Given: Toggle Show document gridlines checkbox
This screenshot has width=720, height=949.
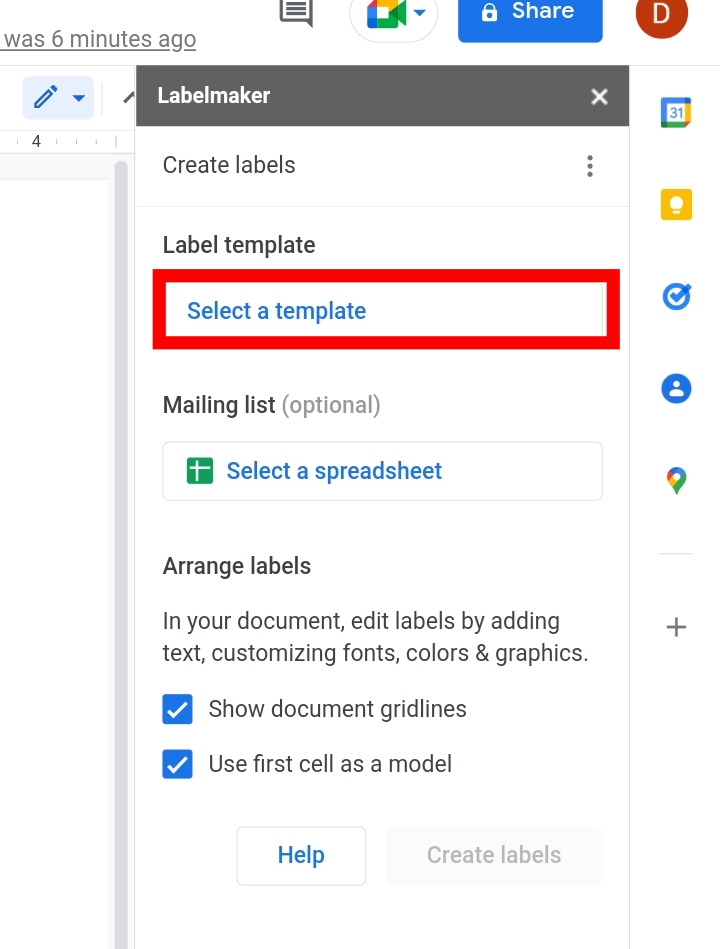Looking at the screenshot, I should tap(177, 709).
